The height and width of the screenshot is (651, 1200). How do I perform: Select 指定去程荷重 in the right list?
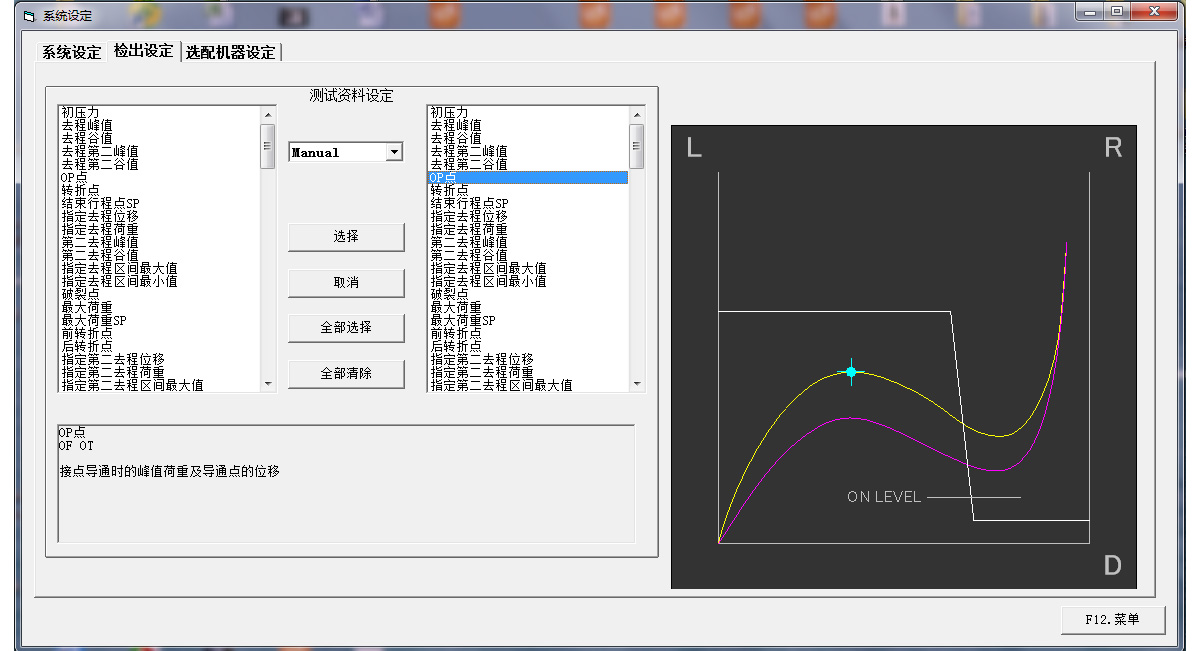[x=528, y=229]
